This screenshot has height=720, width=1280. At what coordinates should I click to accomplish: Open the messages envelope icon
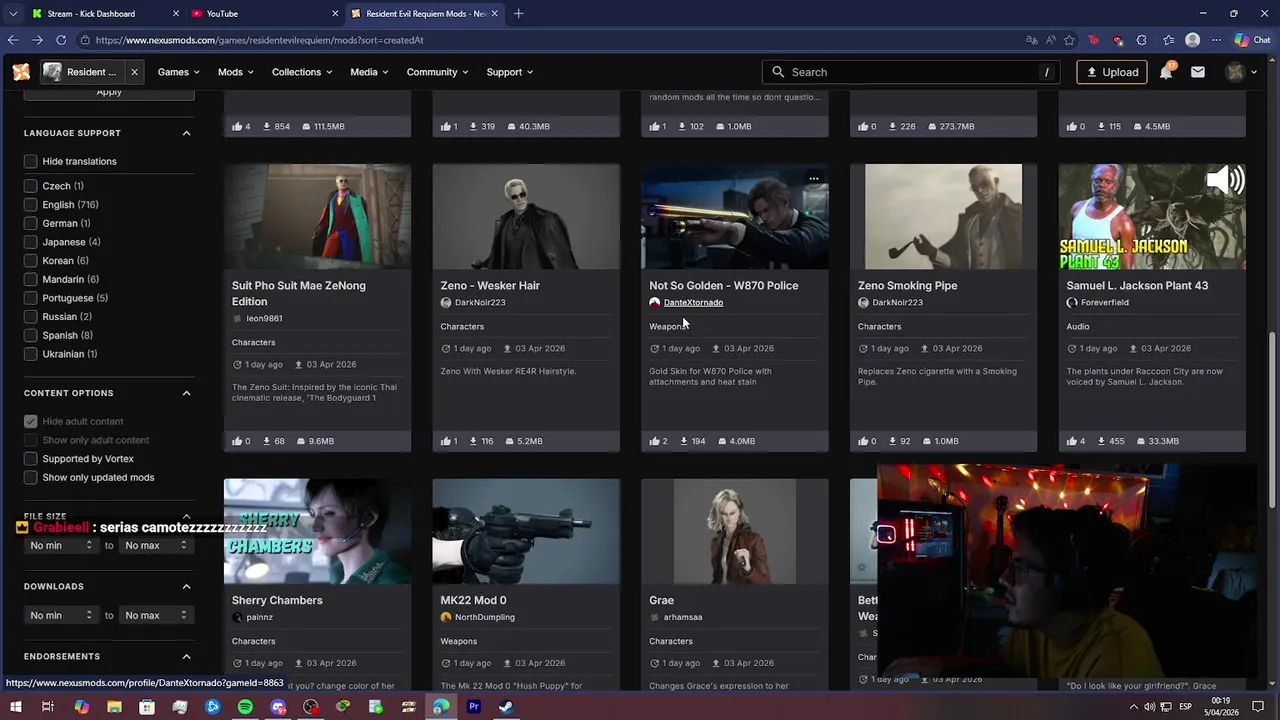click(x=1198, y=72)
